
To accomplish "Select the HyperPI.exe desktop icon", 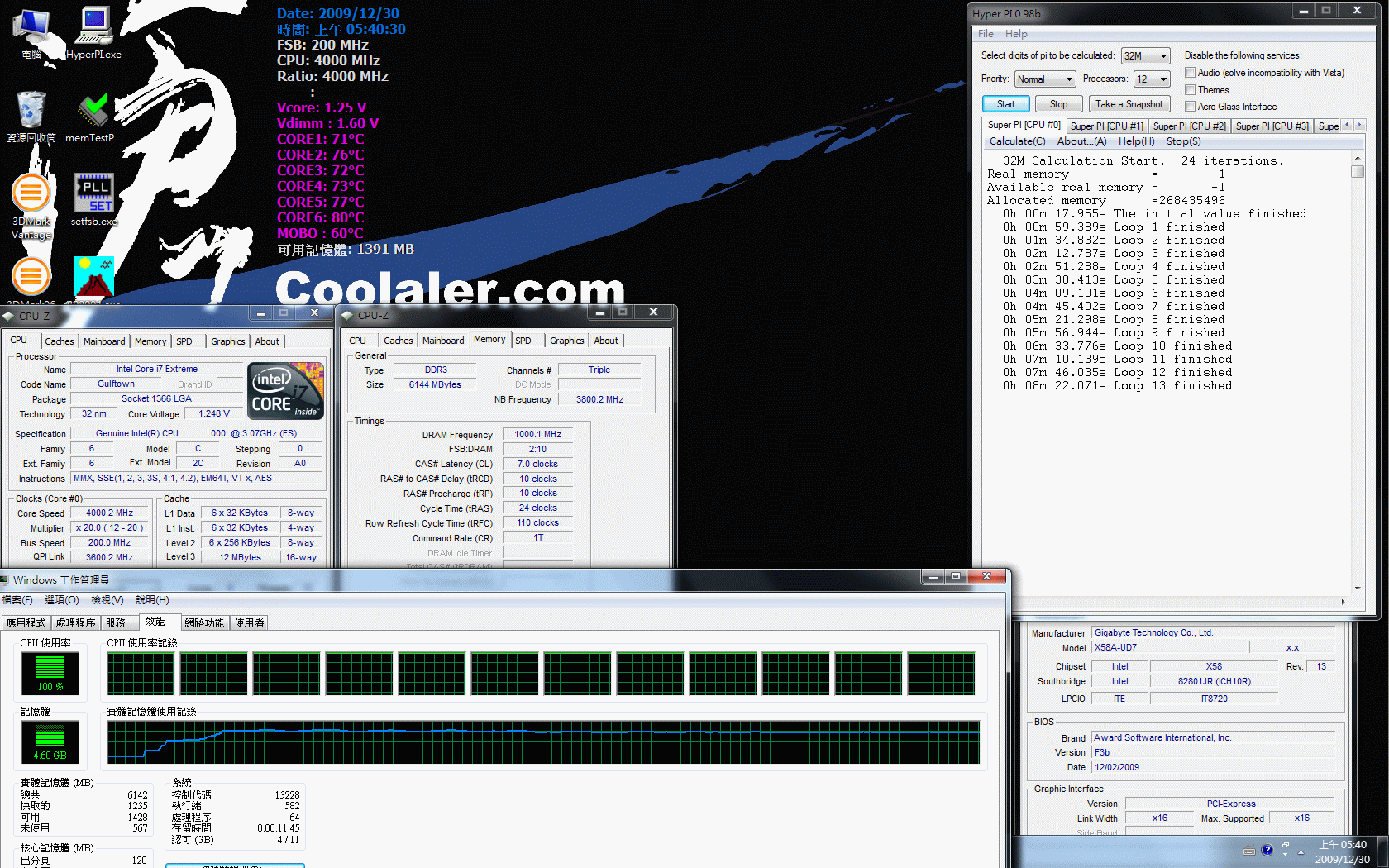I will tap(93, 33).
